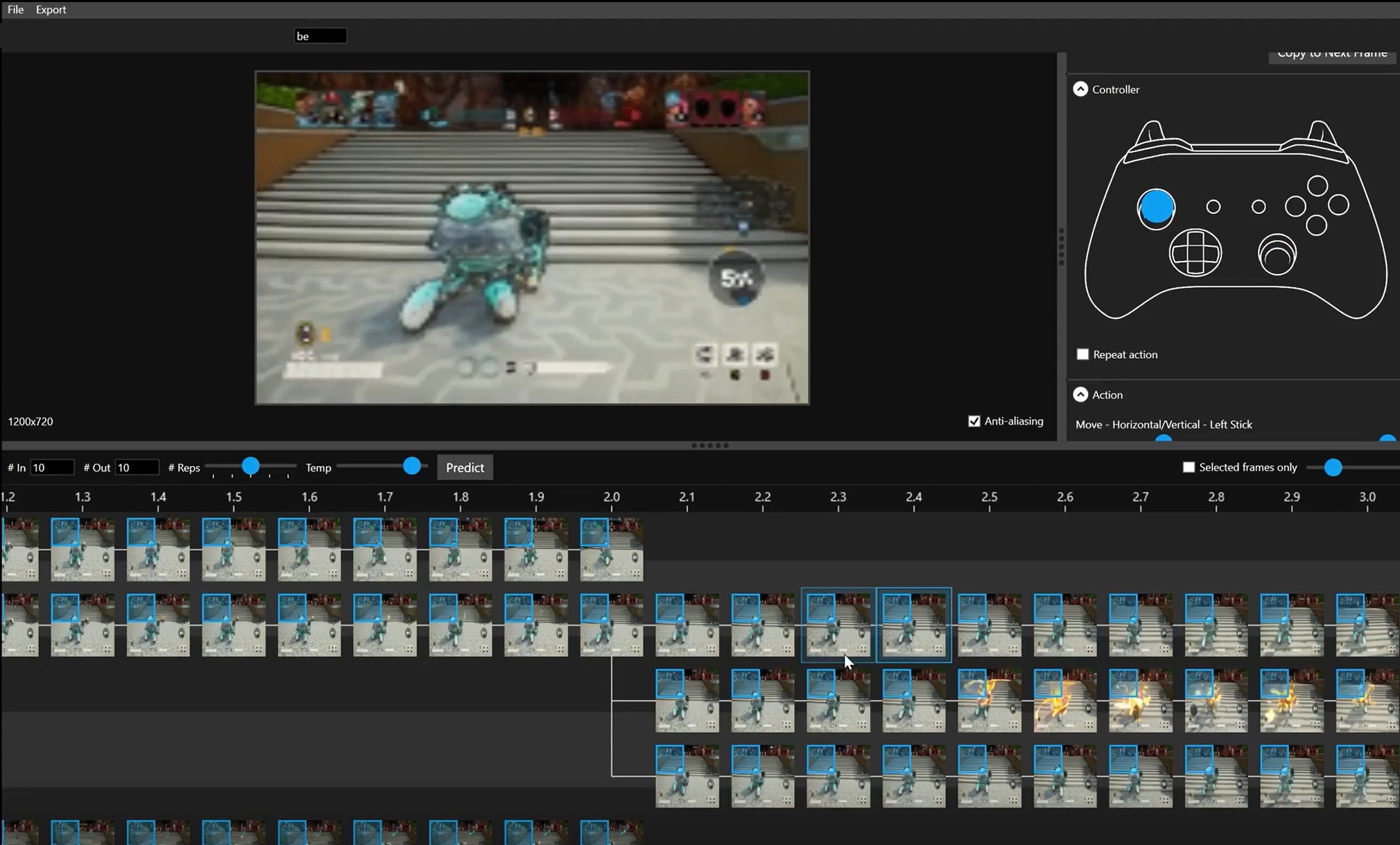Click the controller's right center small button
Viewport: 1400px width, 845px height.
click(x=1258, y=207)
